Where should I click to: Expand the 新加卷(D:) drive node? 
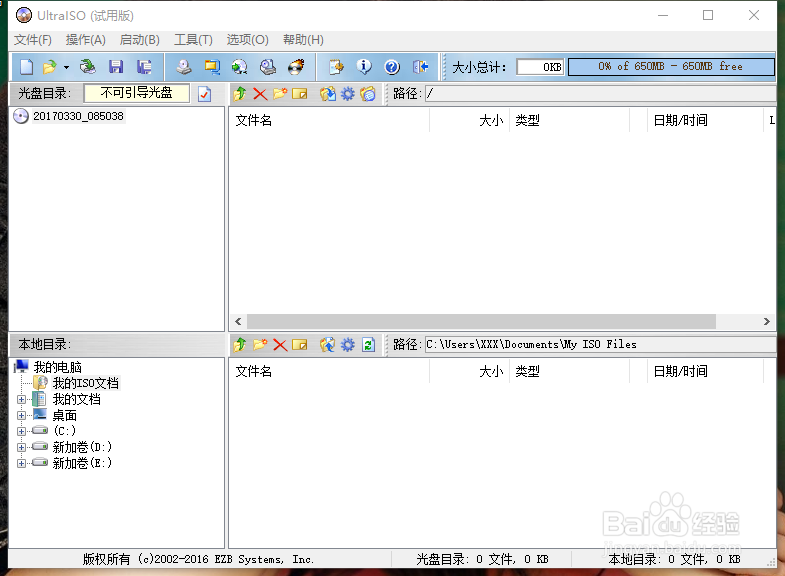click(21, 447)
